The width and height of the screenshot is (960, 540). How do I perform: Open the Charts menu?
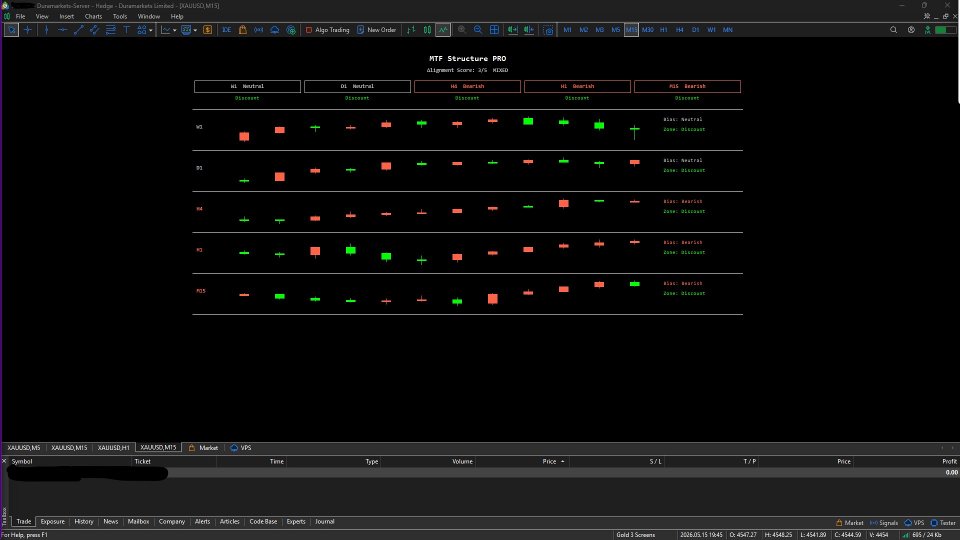pyautogui.click(x=93, y=17)
